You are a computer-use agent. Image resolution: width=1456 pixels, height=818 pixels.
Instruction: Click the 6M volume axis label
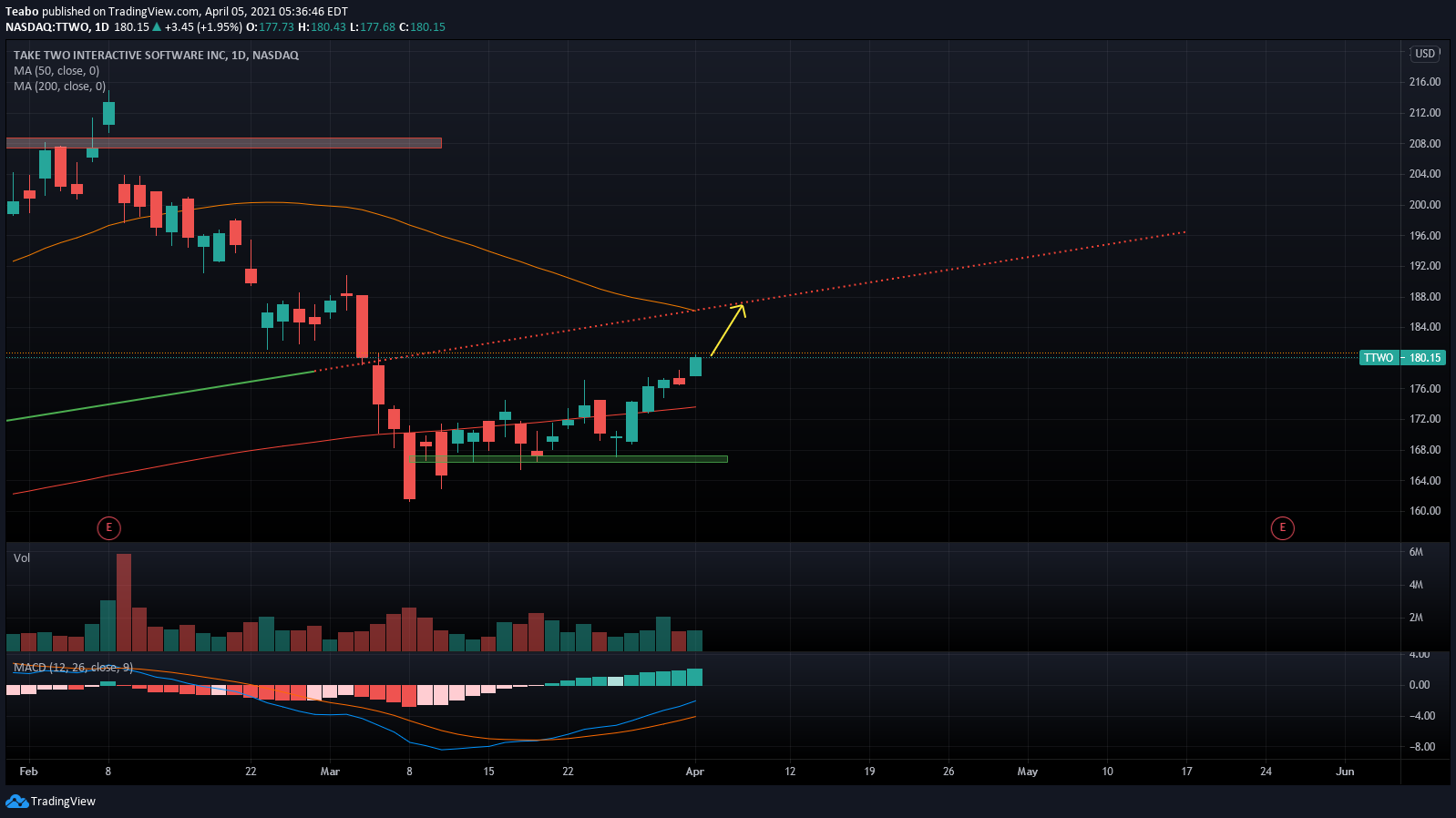[1416, 552]
